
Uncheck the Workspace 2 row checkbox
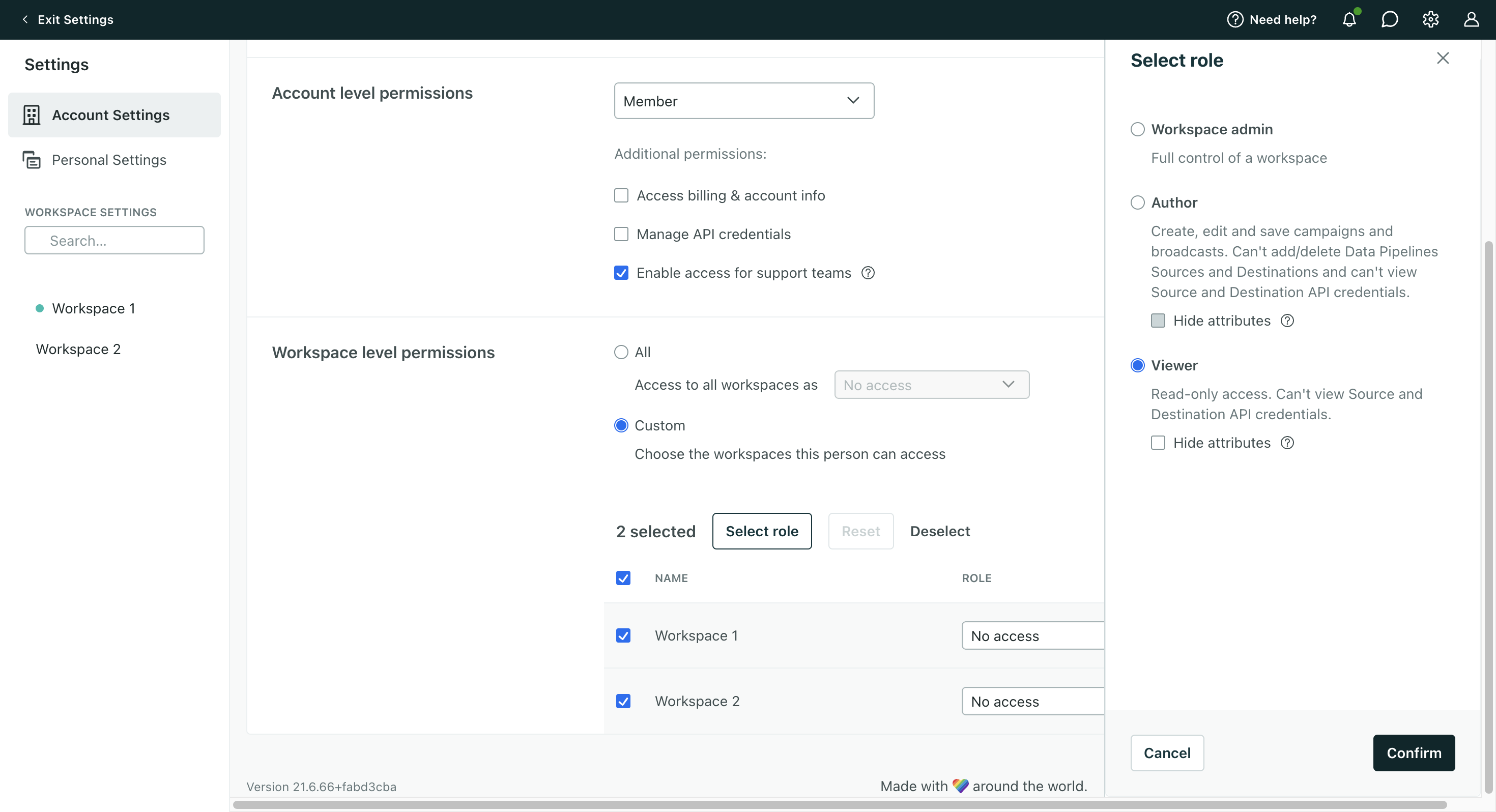point(623,701)
